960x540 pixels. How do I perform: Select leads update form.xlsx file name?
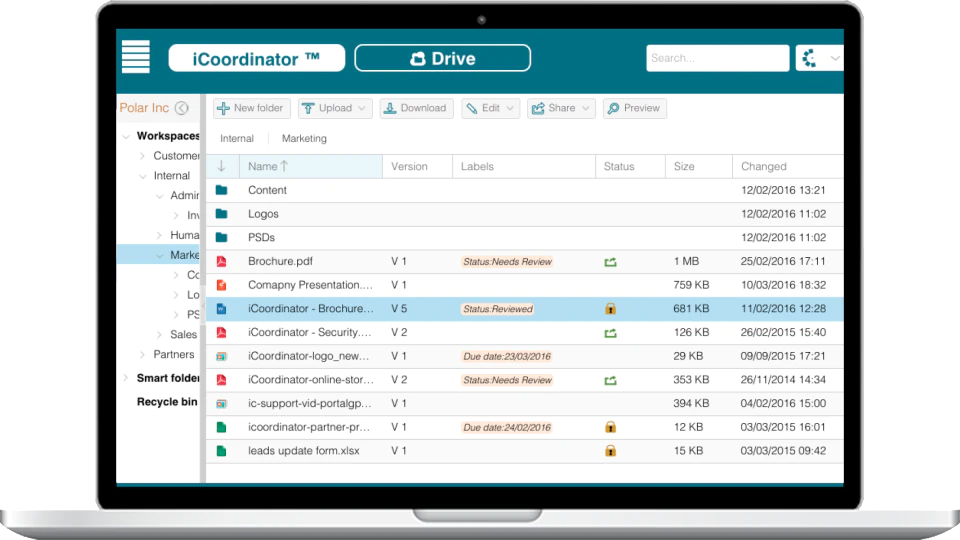pos(304,451)
